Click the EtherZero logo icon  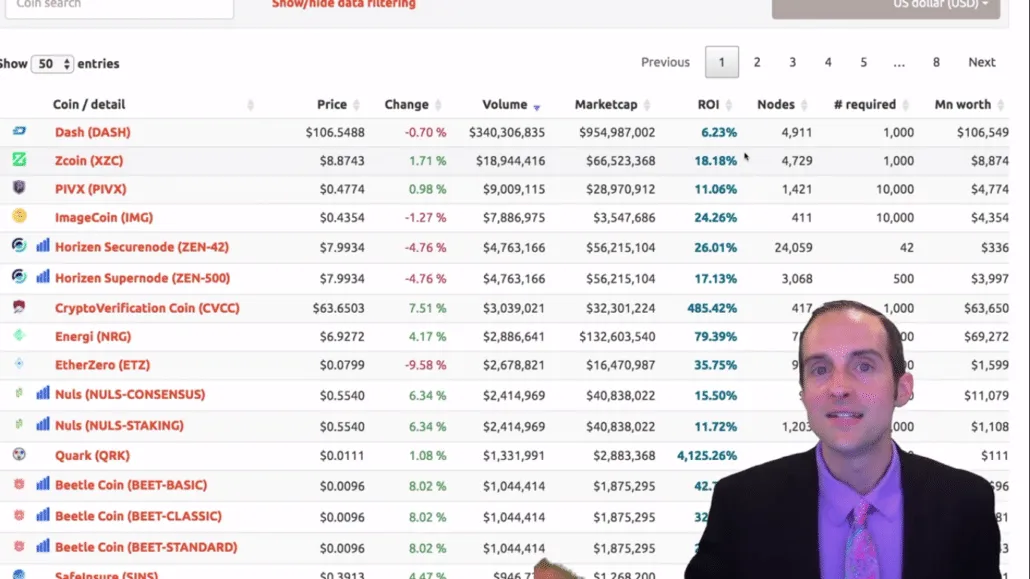pyautogui.click(x=19, y=363)
